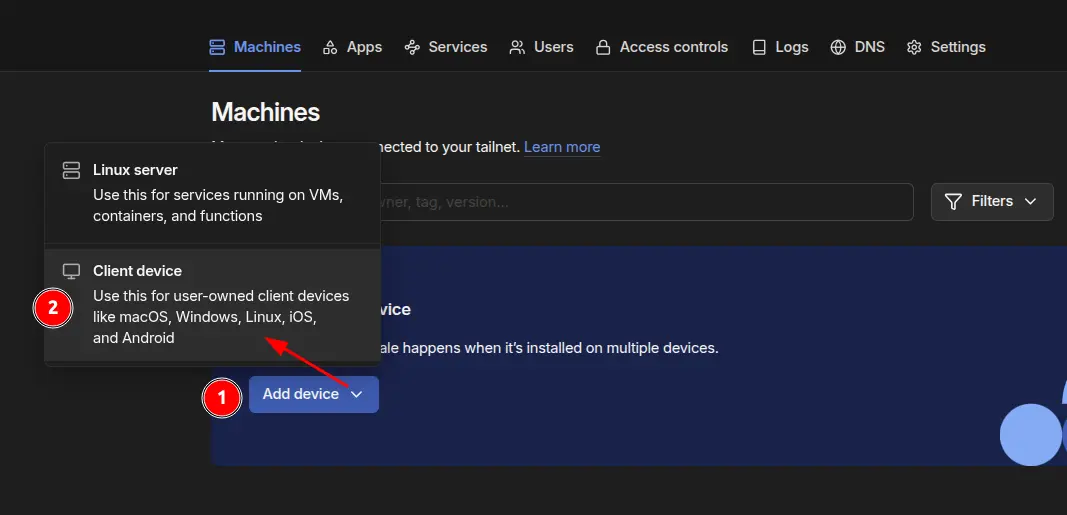Image resolution: width=1067 pixels, height=515 pixels.
Task: Expand the Filters dropdown chevron
Action: 1030,201
